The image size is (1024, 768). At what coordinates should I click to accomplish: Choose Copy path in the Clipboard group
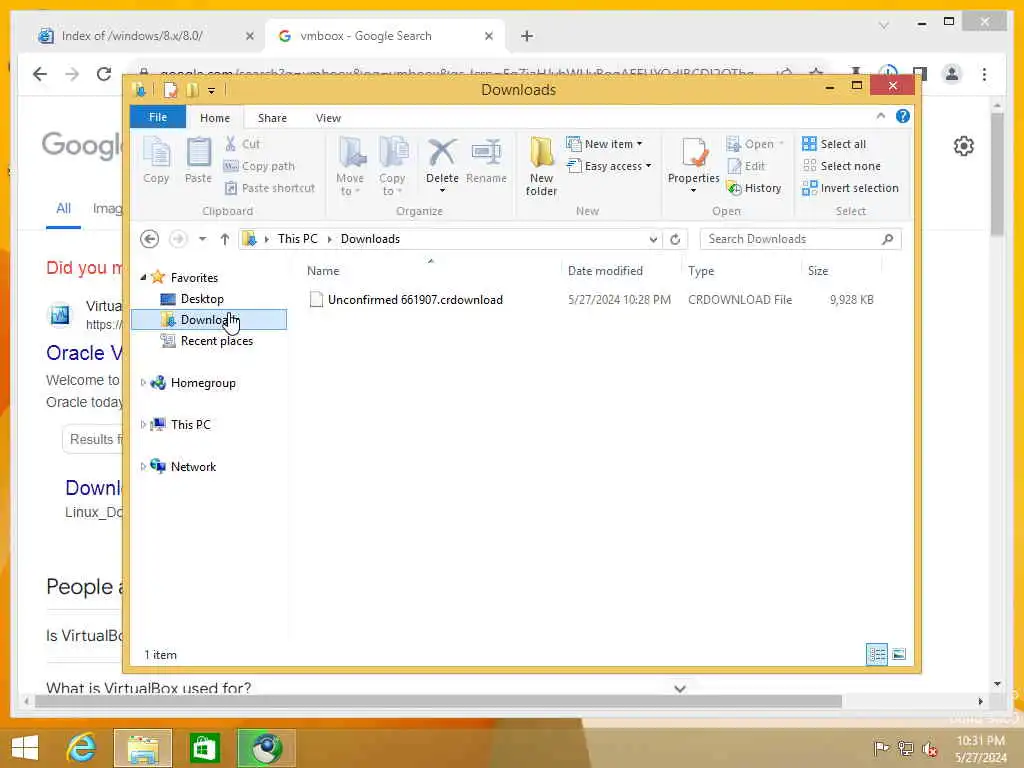click(259, 166)
